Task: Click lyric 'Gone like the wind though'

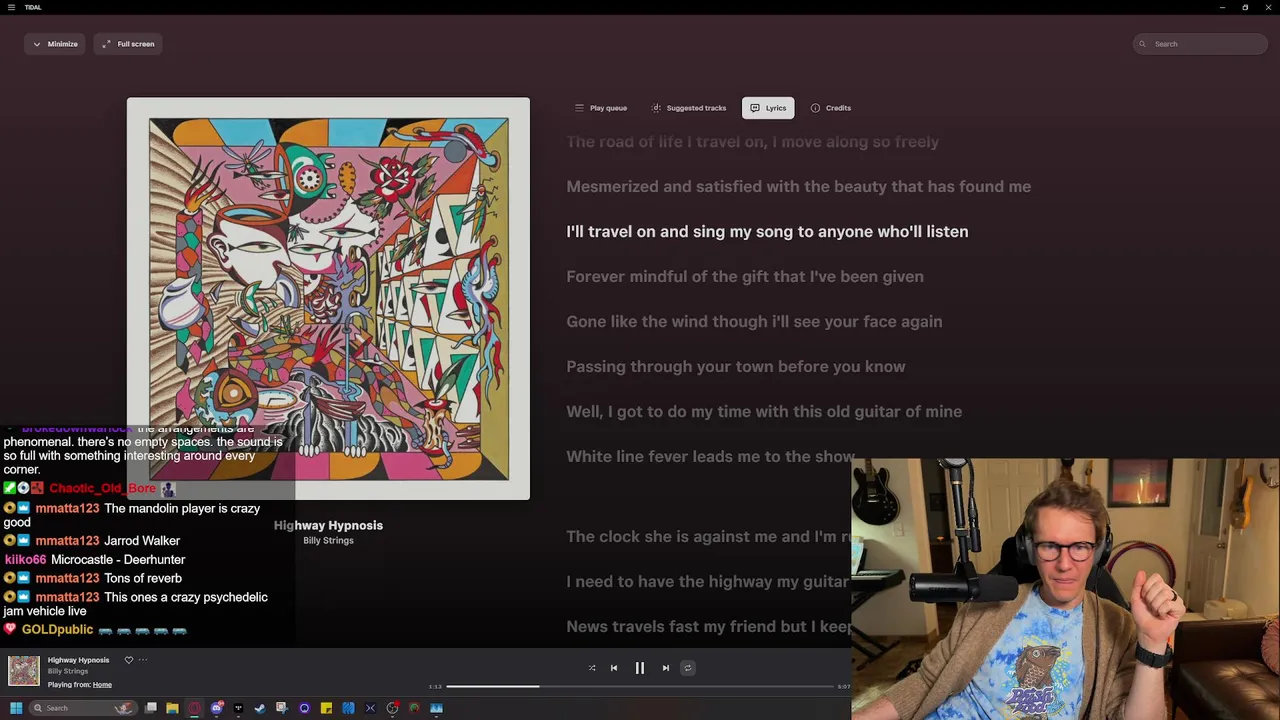Action: pos(754,322)
